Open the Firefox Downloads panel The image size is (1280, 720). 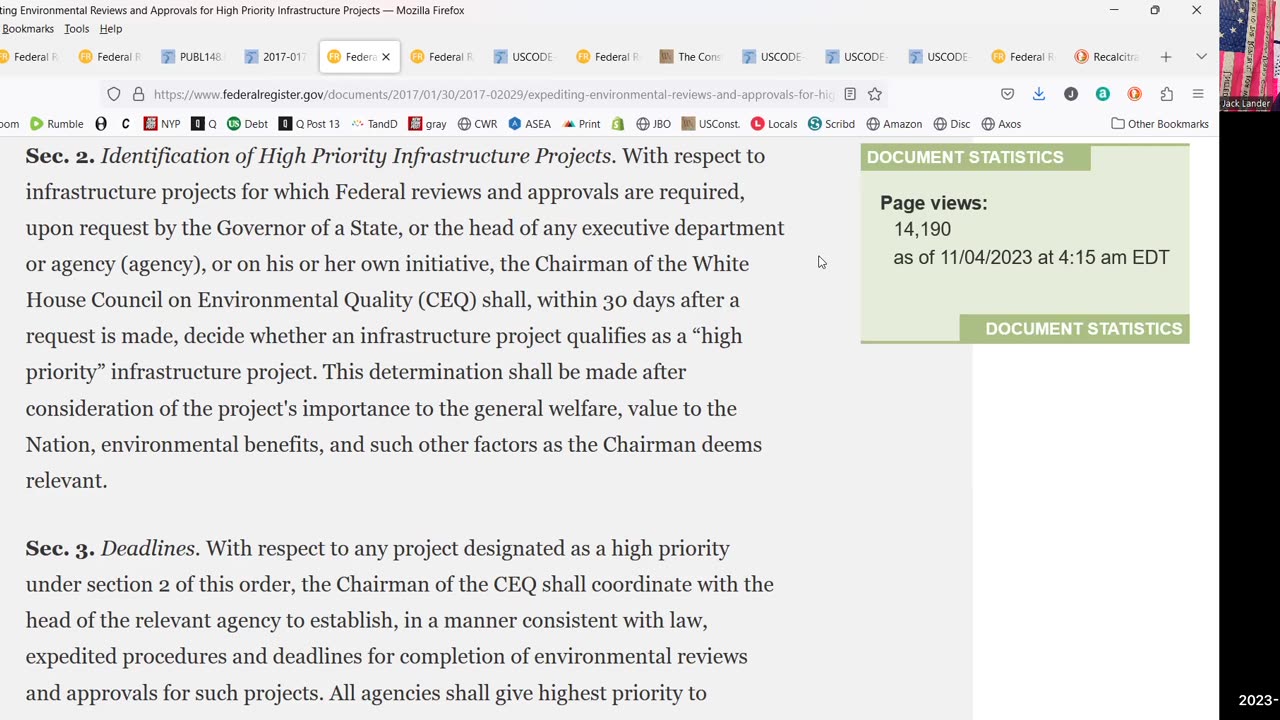[1039, 94]
